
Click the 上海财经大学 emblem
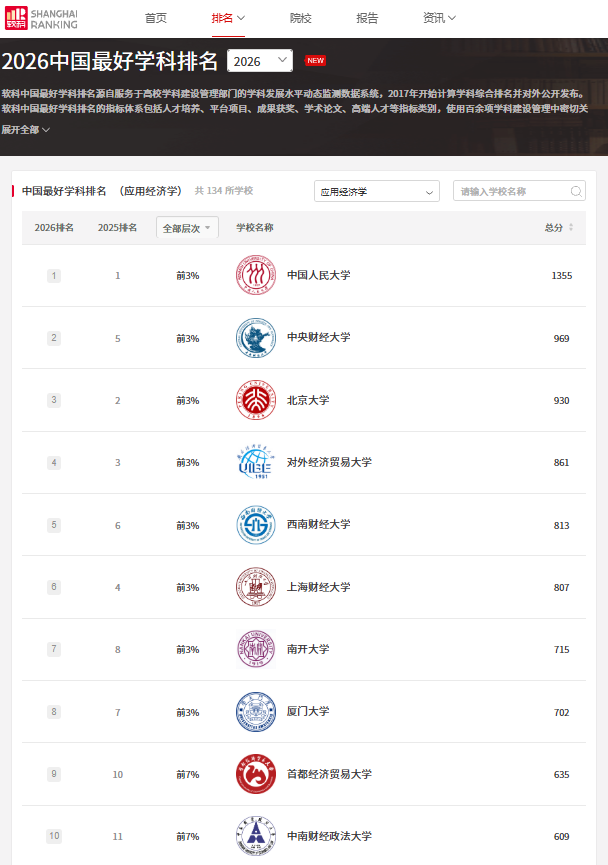(x=255, y=587)
